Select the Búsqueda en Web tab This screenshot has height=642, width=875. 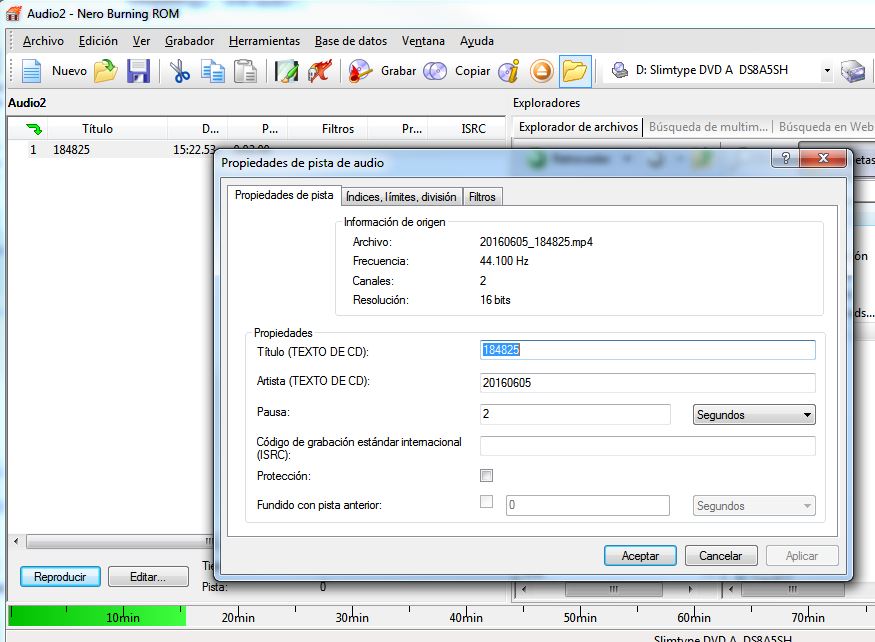pos(825,127)
